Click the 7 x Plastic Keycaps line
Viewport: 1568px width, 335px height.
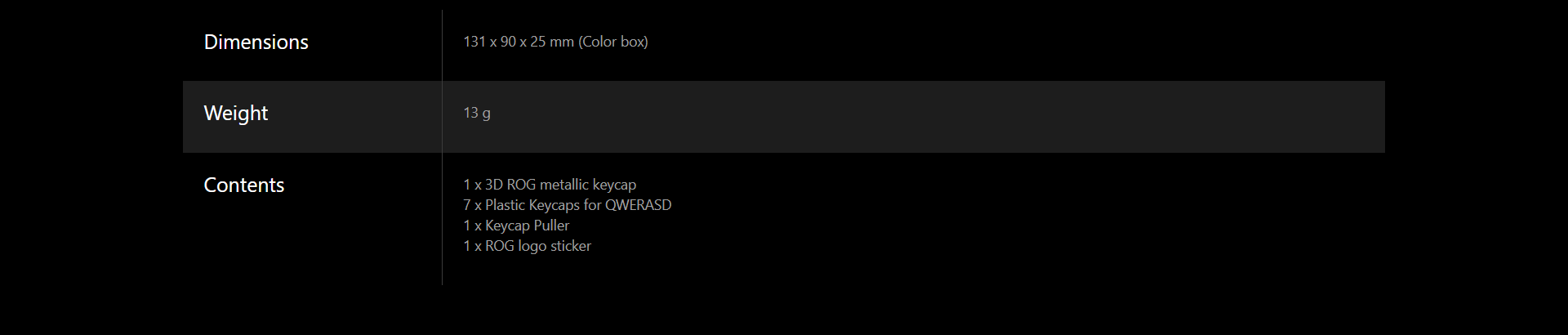(568, 205)
